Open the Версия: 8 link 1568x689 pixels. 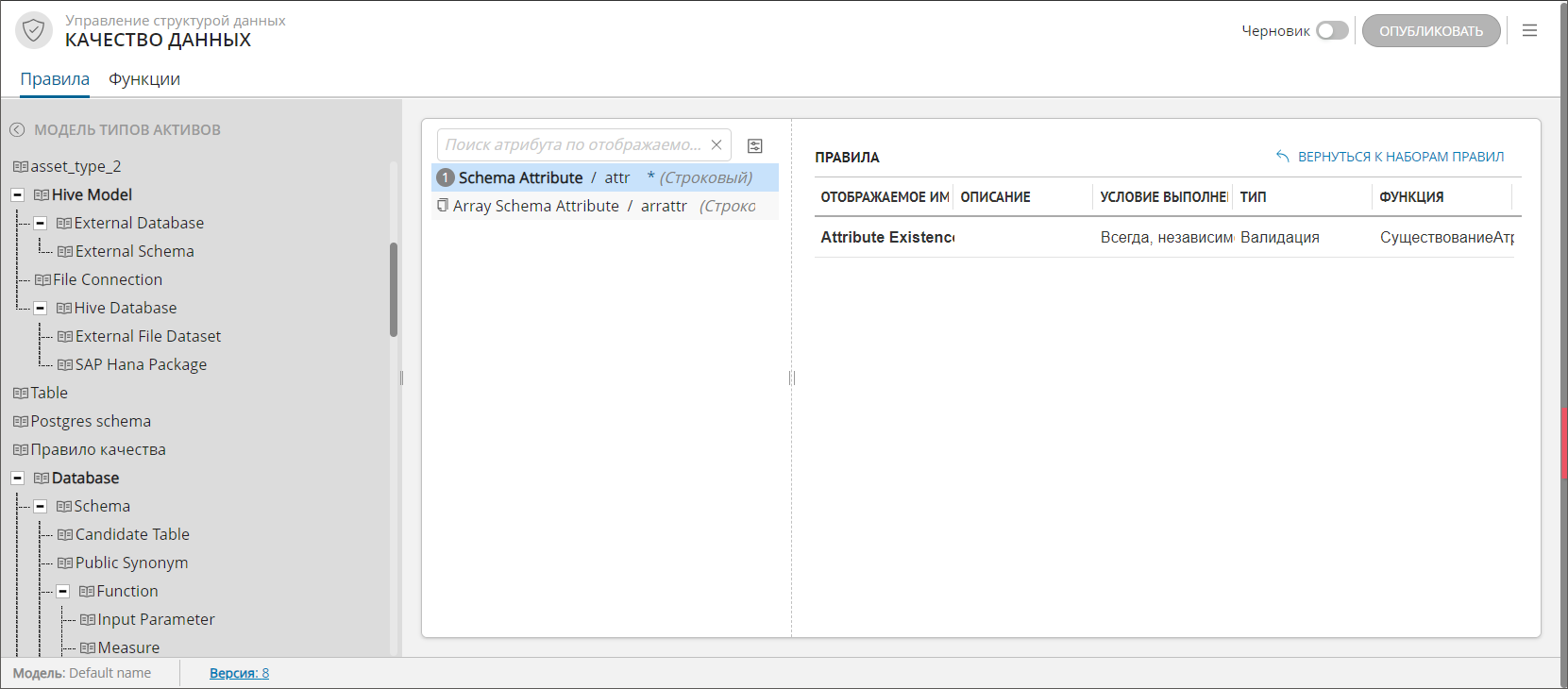(x=239, y=673)
